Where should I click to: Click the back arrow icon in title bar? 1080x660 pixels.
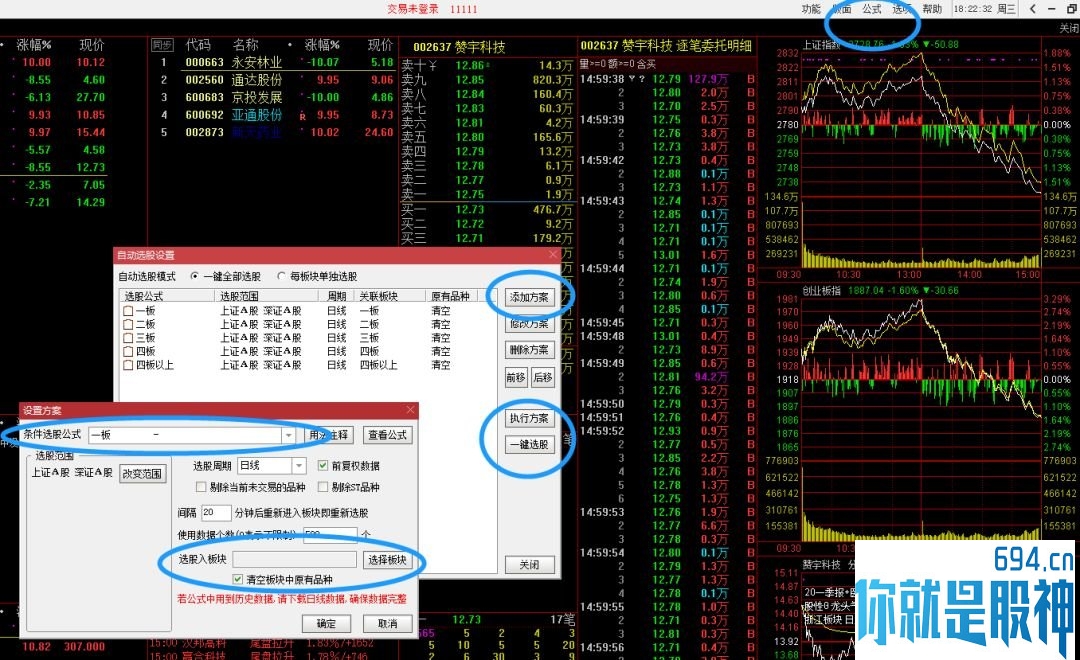[x=1032, y=9]
